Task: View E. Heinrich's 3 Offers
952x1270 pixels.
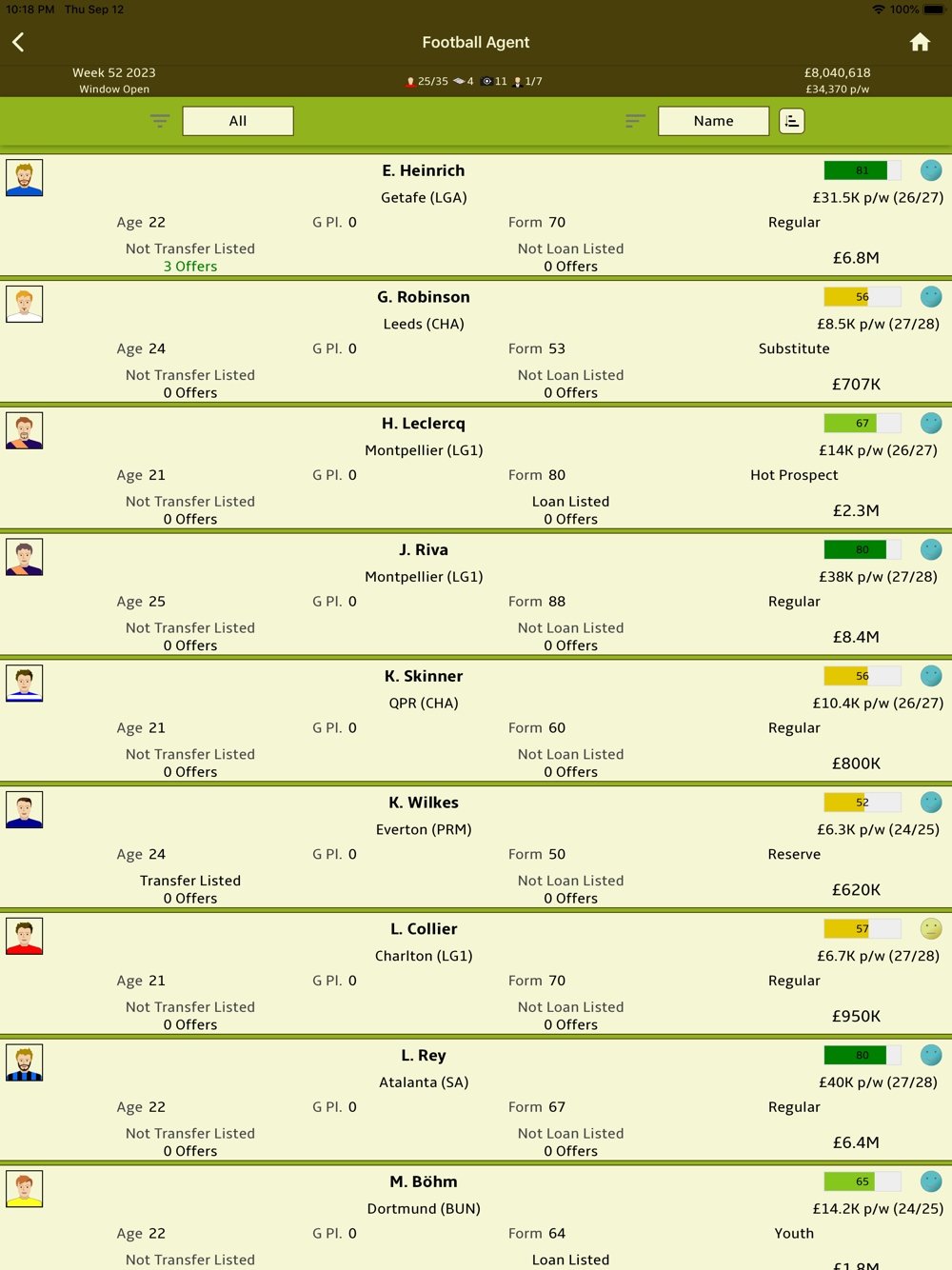Action: point(190,267)
